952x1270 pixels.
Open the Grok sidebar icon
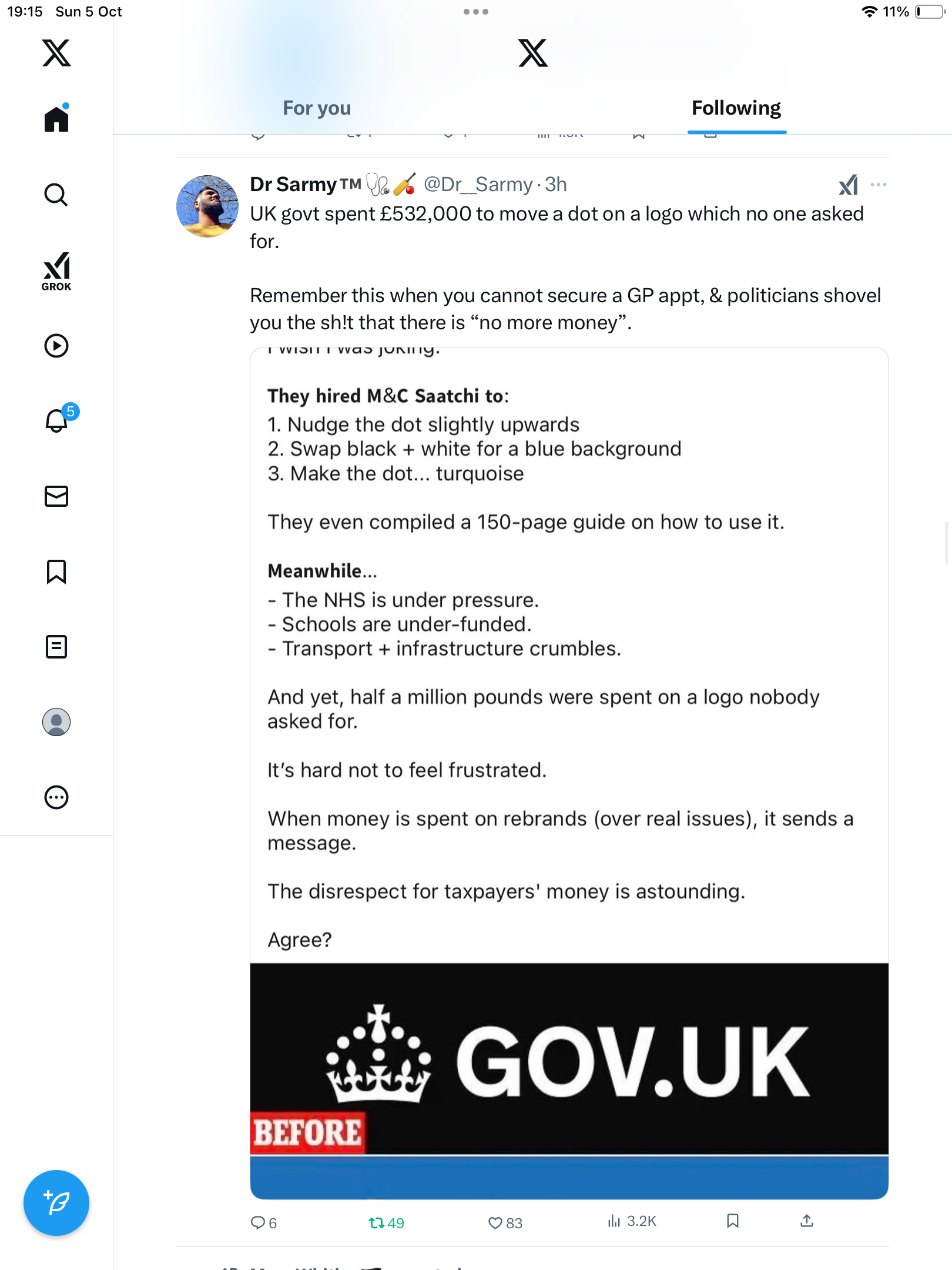tap(56, 271)
